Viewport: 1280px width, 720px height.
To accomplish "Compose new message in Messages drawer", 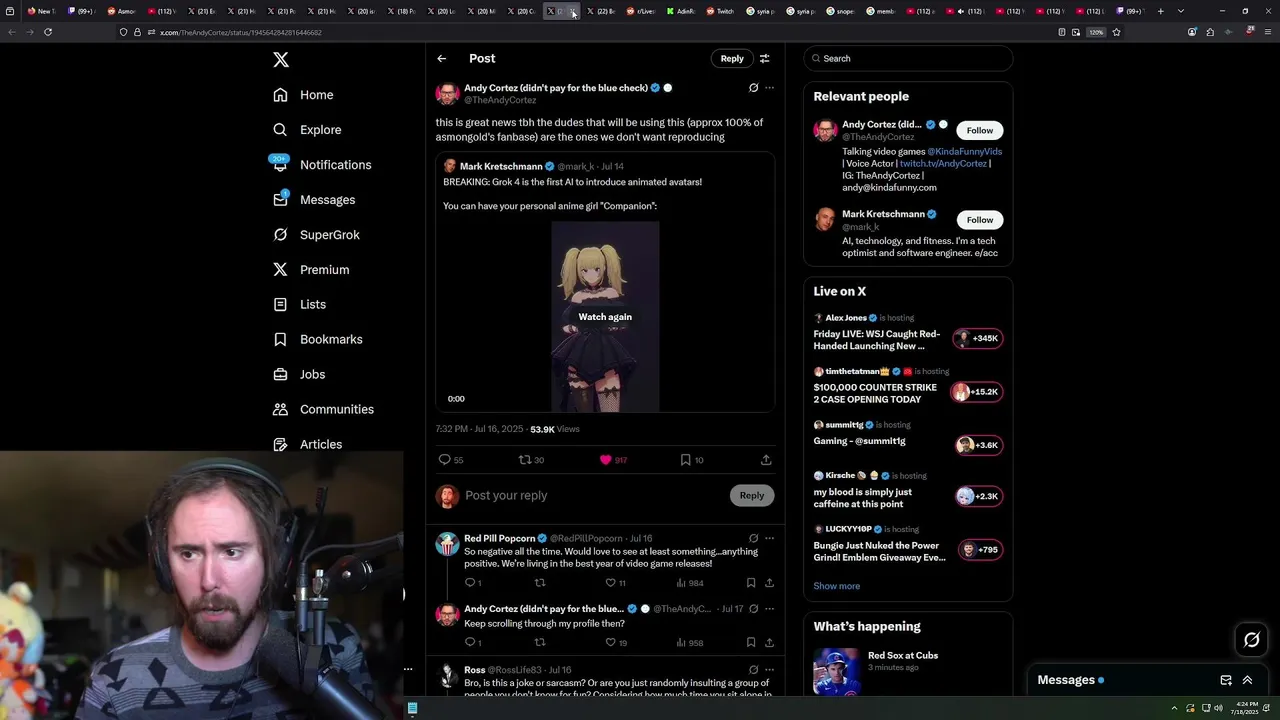I will click(1226, 680).
